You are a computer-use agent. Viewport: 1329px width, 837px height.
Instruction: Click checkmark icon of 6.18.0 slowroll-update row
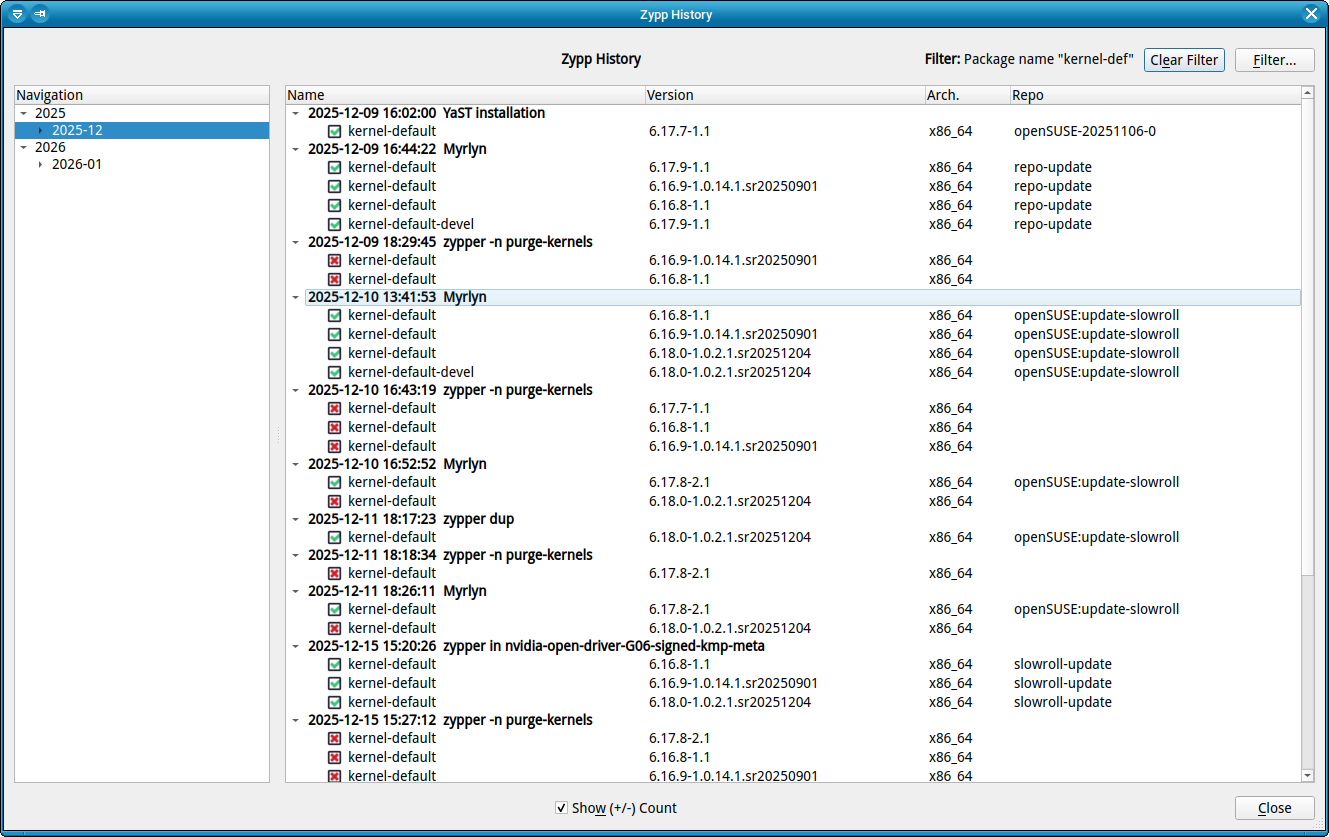(x=334, y=702)
